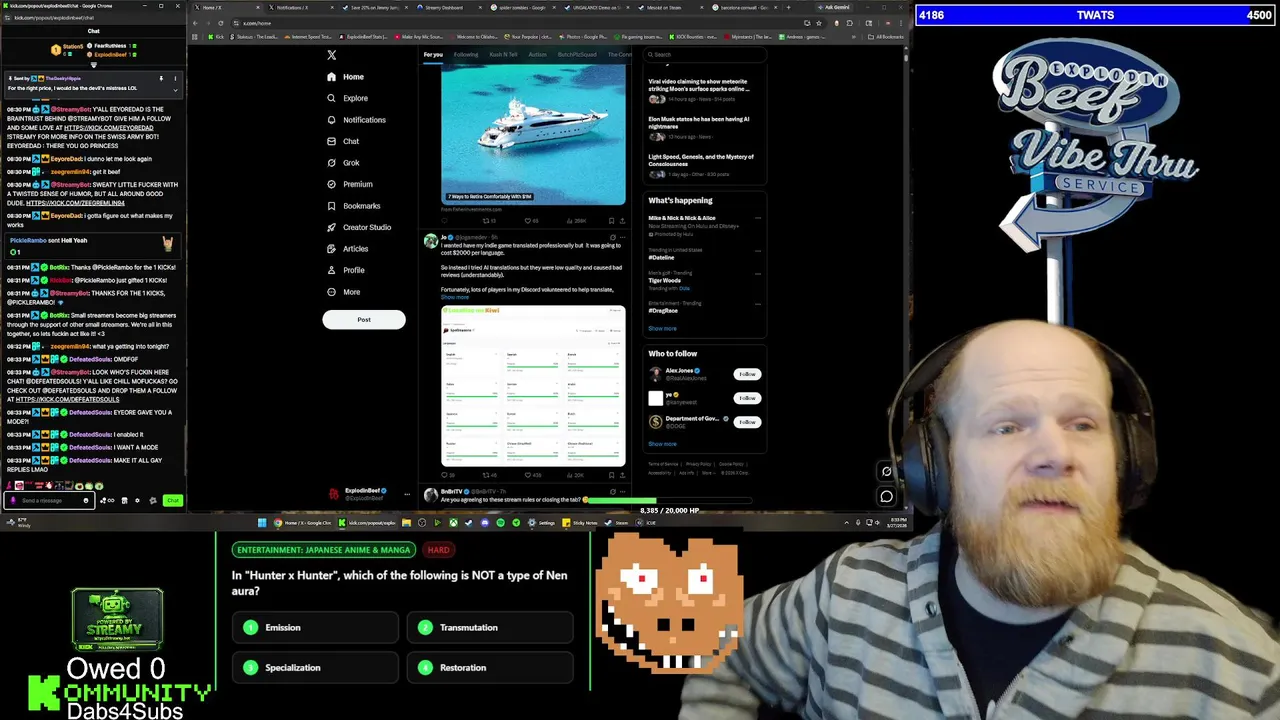Open Chat in X sidebar
The height and width of the screenshot is (720, 1280).
coord(343,141)
